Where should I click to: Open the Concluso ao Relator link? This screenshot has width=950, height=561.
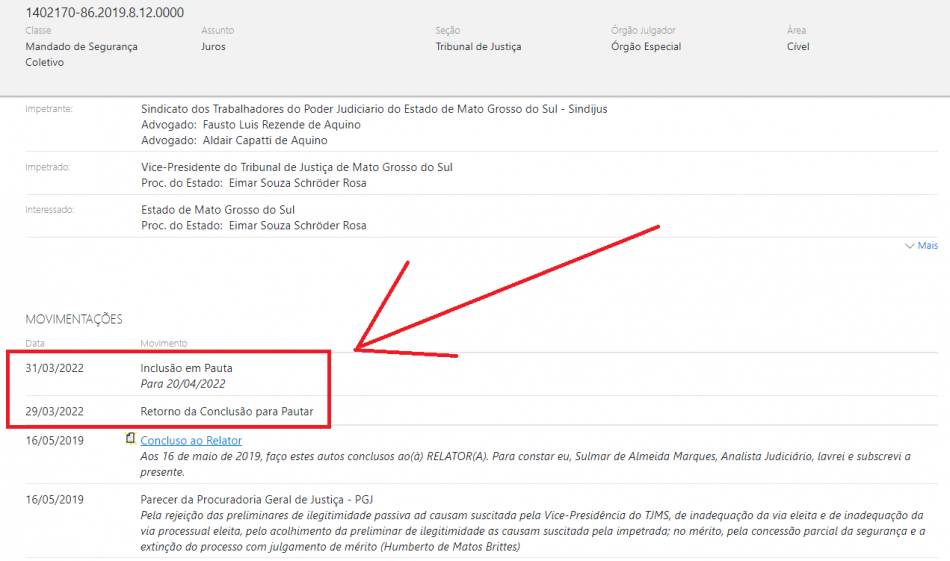(191, 440)
